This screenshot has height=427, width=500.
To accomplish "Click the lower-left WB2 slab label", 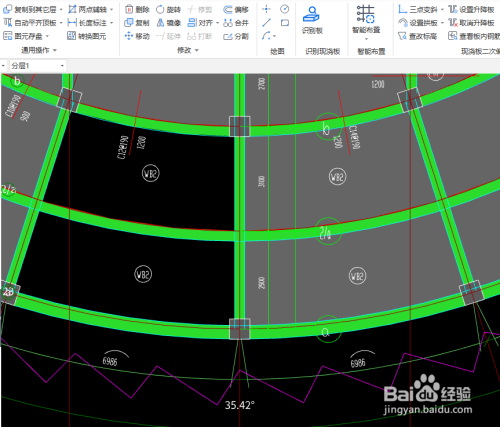I will (143, 274).
